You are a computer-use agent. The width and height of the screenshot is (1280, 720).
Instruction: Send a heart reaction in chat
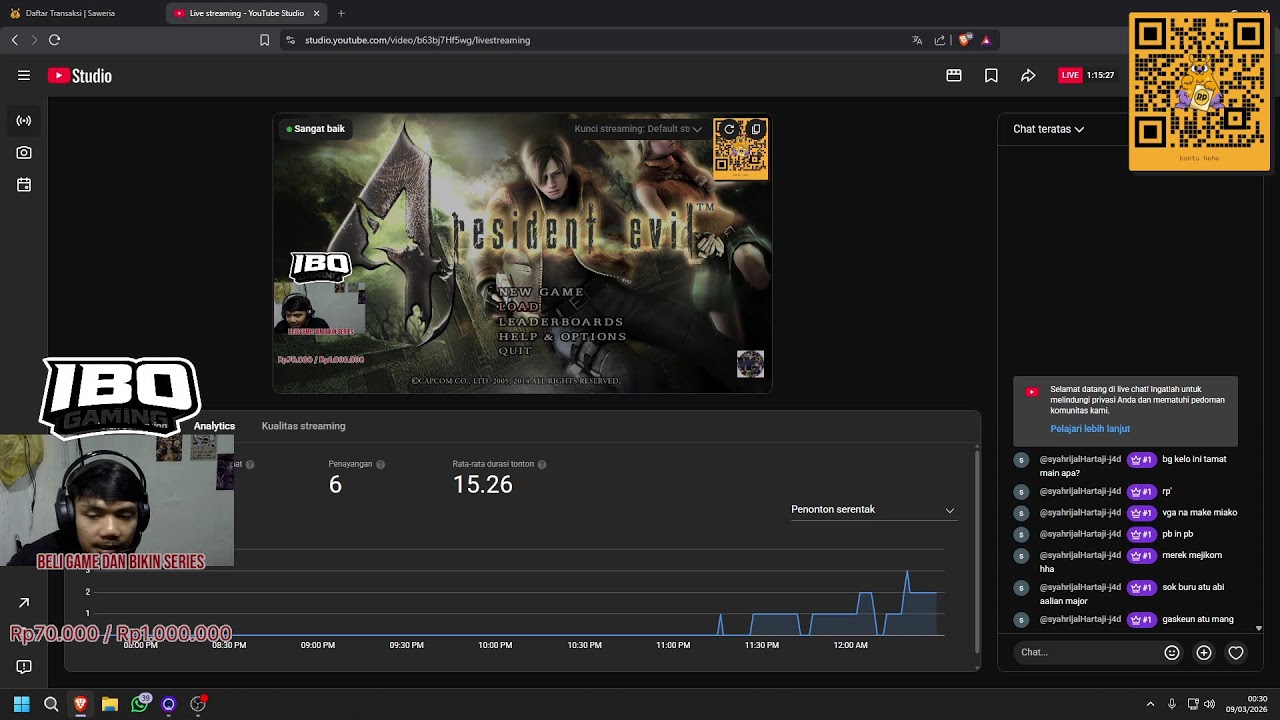click(x=1236, y=652)
